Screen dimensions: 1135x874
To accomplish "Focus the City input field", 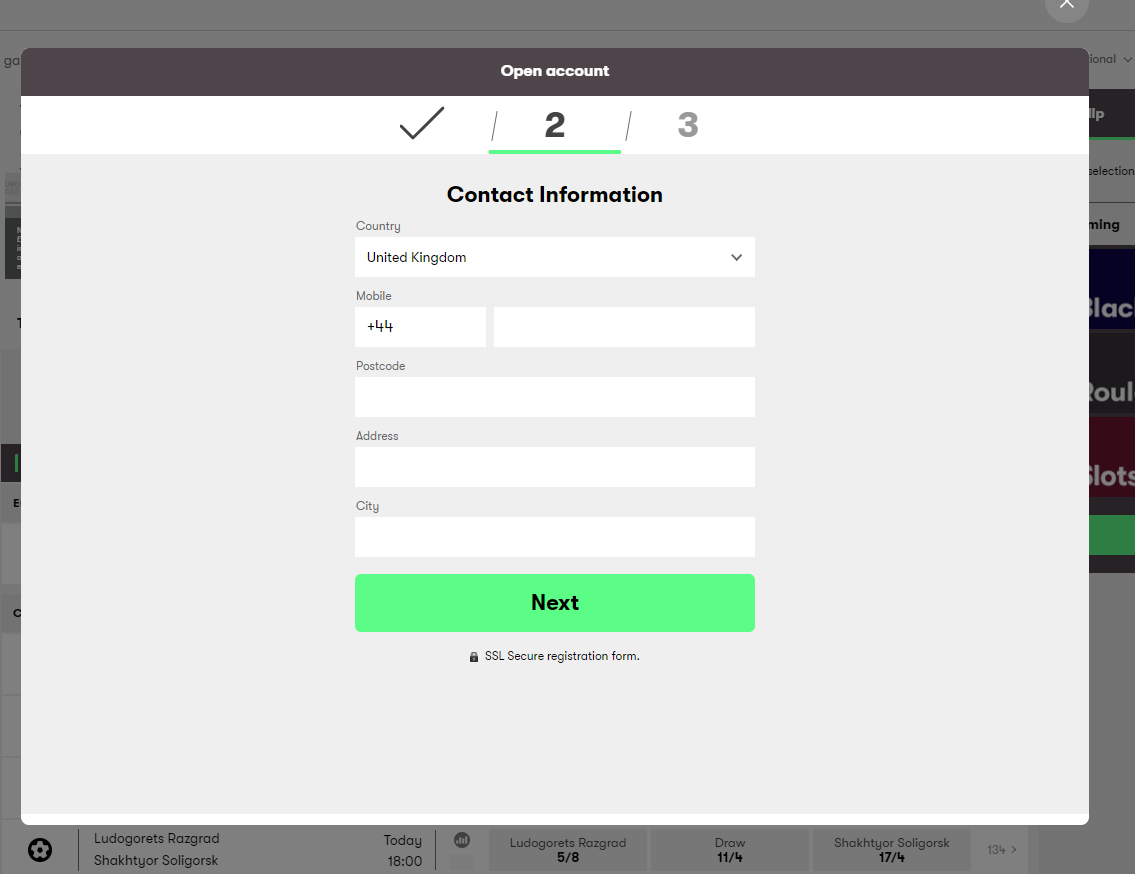I will pyautogui.click(x=554, y=537).
